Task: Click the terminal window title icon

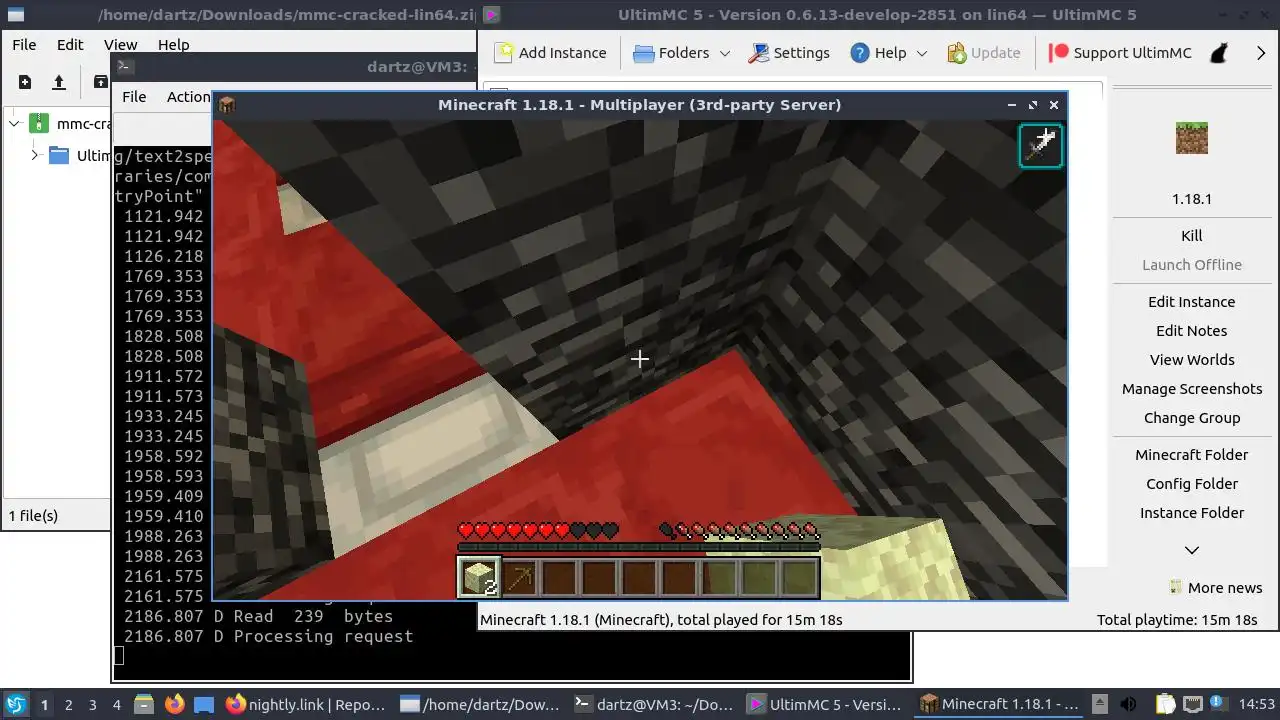Action: pos(125,67)
